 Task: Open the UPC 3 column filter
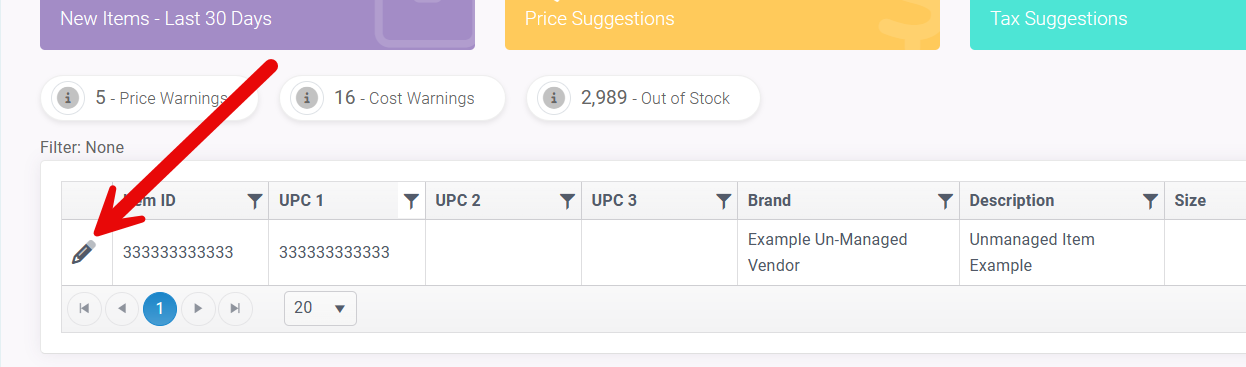[723, 201]
